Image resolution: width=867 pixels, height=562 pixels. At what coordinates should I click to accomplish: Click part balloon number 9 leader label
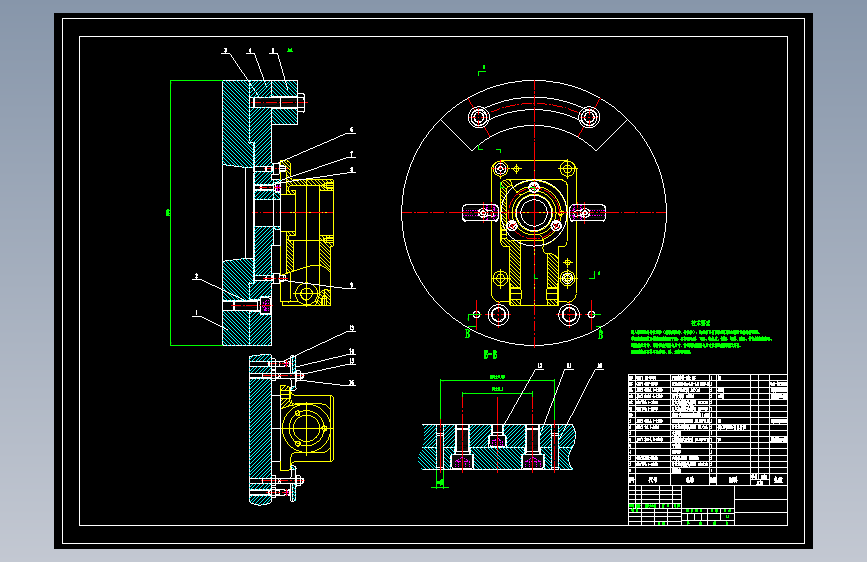coord(352,286)
